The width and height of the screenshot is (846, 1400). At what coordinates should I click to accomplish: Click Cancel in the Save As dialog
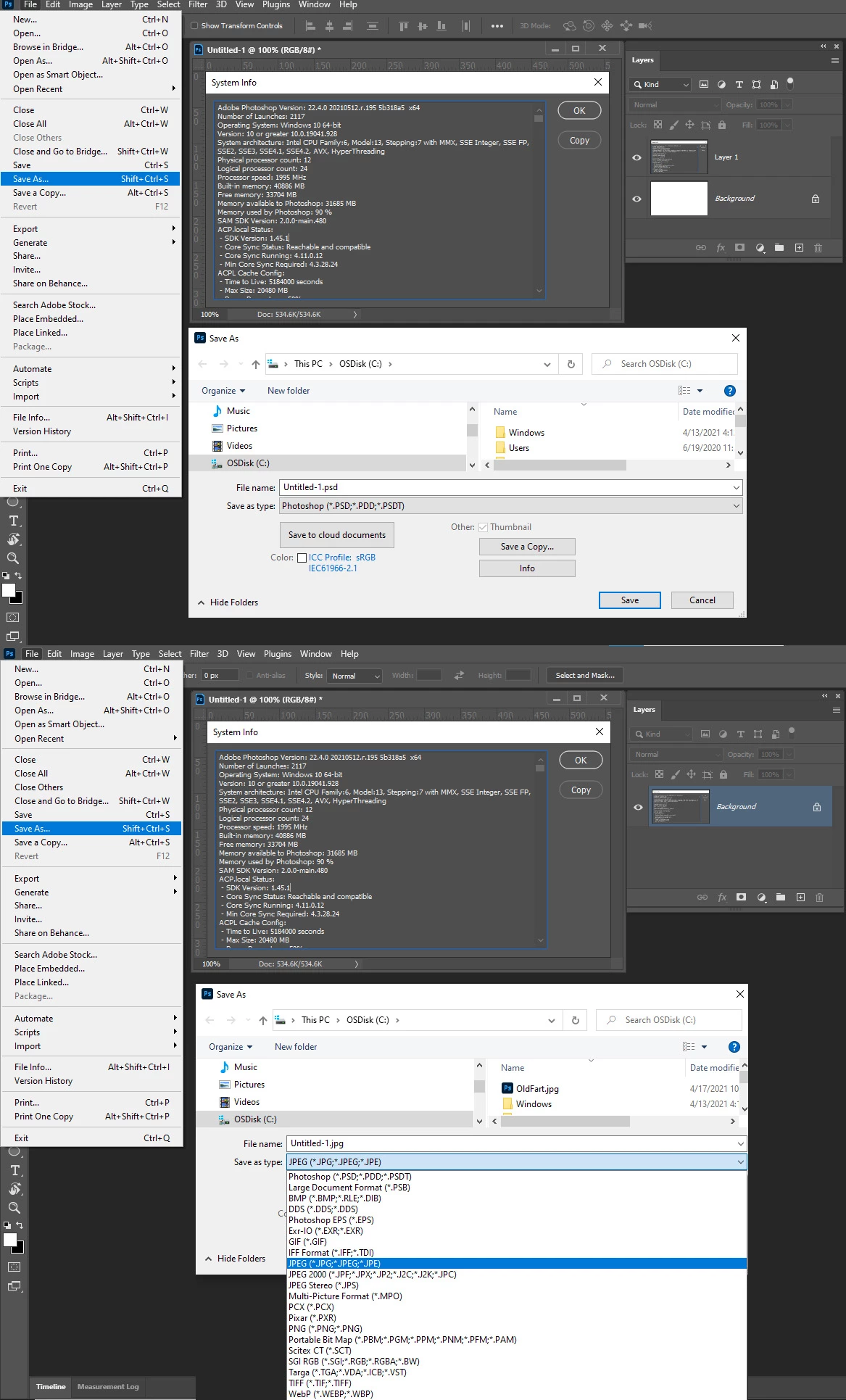[x=702, y=600]
